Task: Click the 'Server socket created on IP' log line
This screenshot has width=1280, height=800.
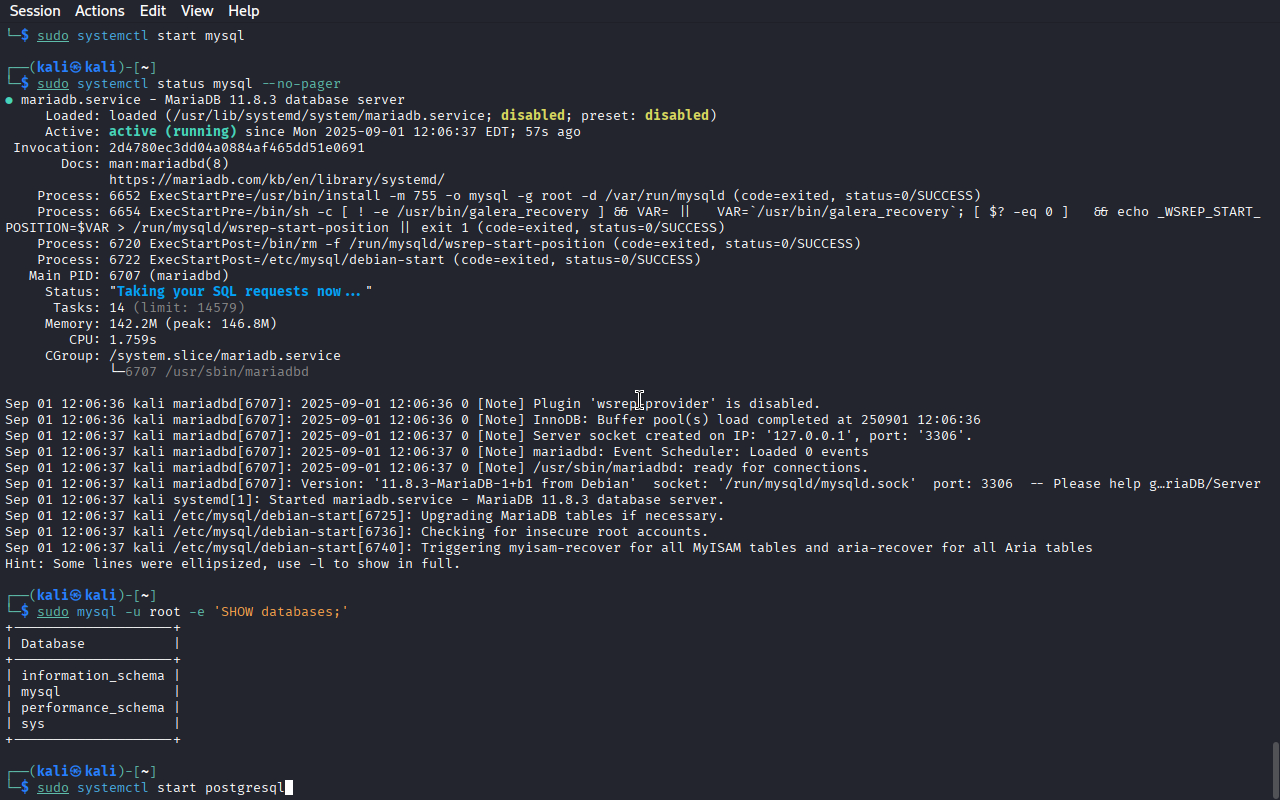Action: click(489, 436)
